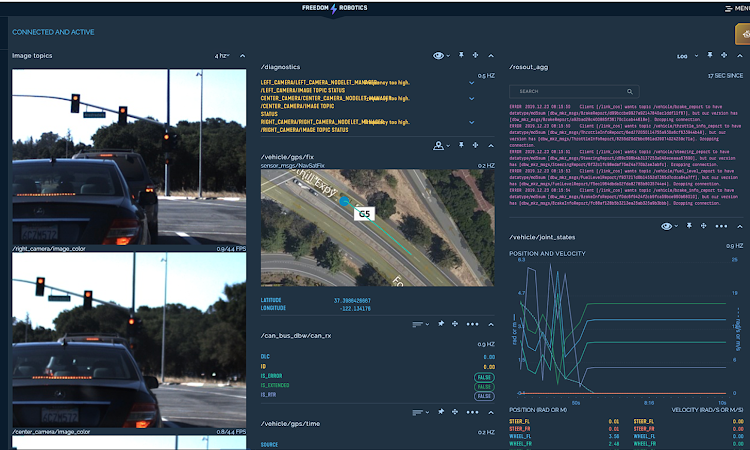Collapse the /vehicle/gps/fix panel
Viewport: 750px width, 450px height.
coord(491,145)
